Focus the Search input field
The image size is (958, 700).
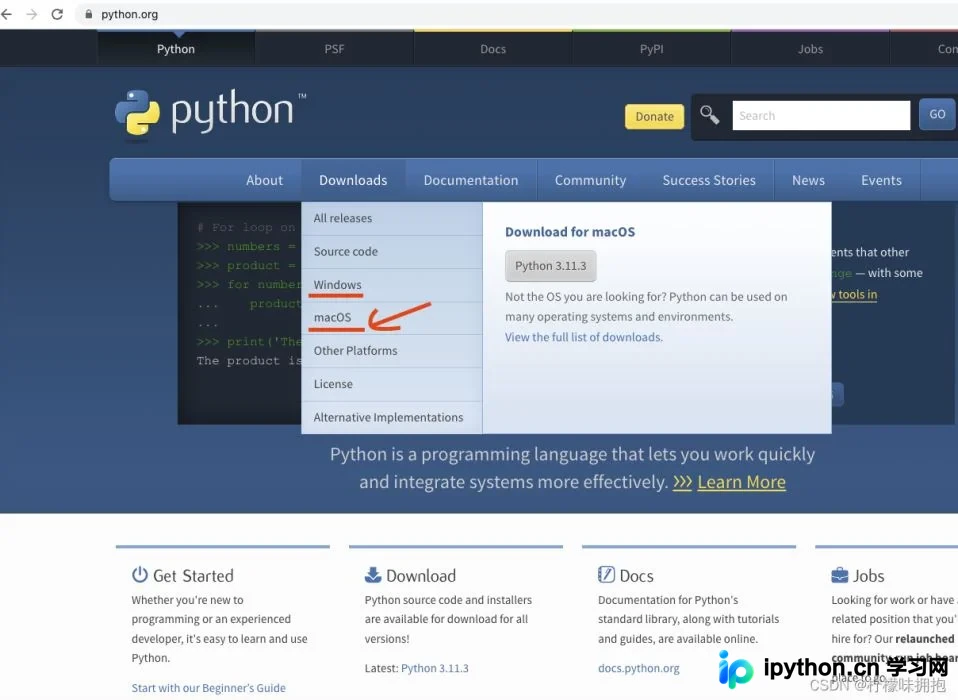pos(821,115)
